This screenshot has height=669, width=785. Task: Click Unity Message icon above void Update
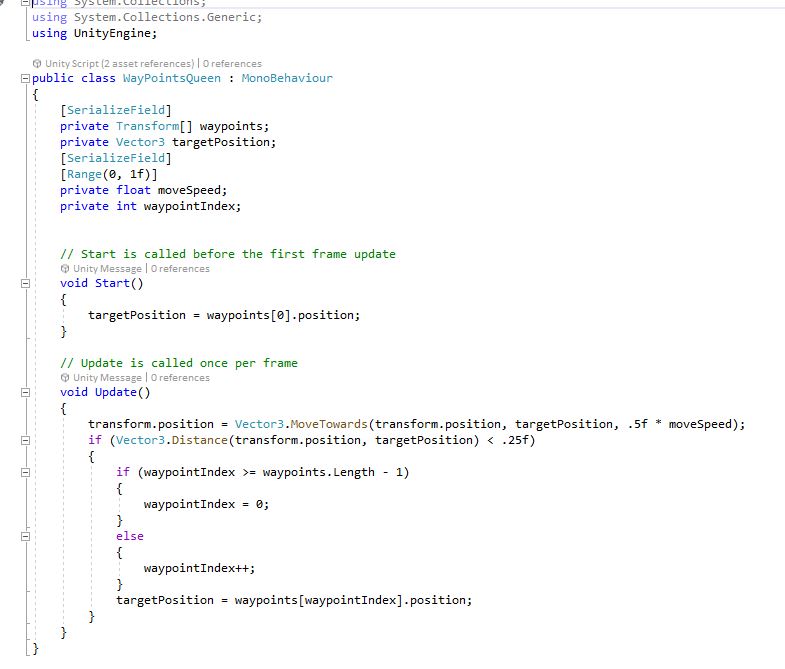click(66, 378)
